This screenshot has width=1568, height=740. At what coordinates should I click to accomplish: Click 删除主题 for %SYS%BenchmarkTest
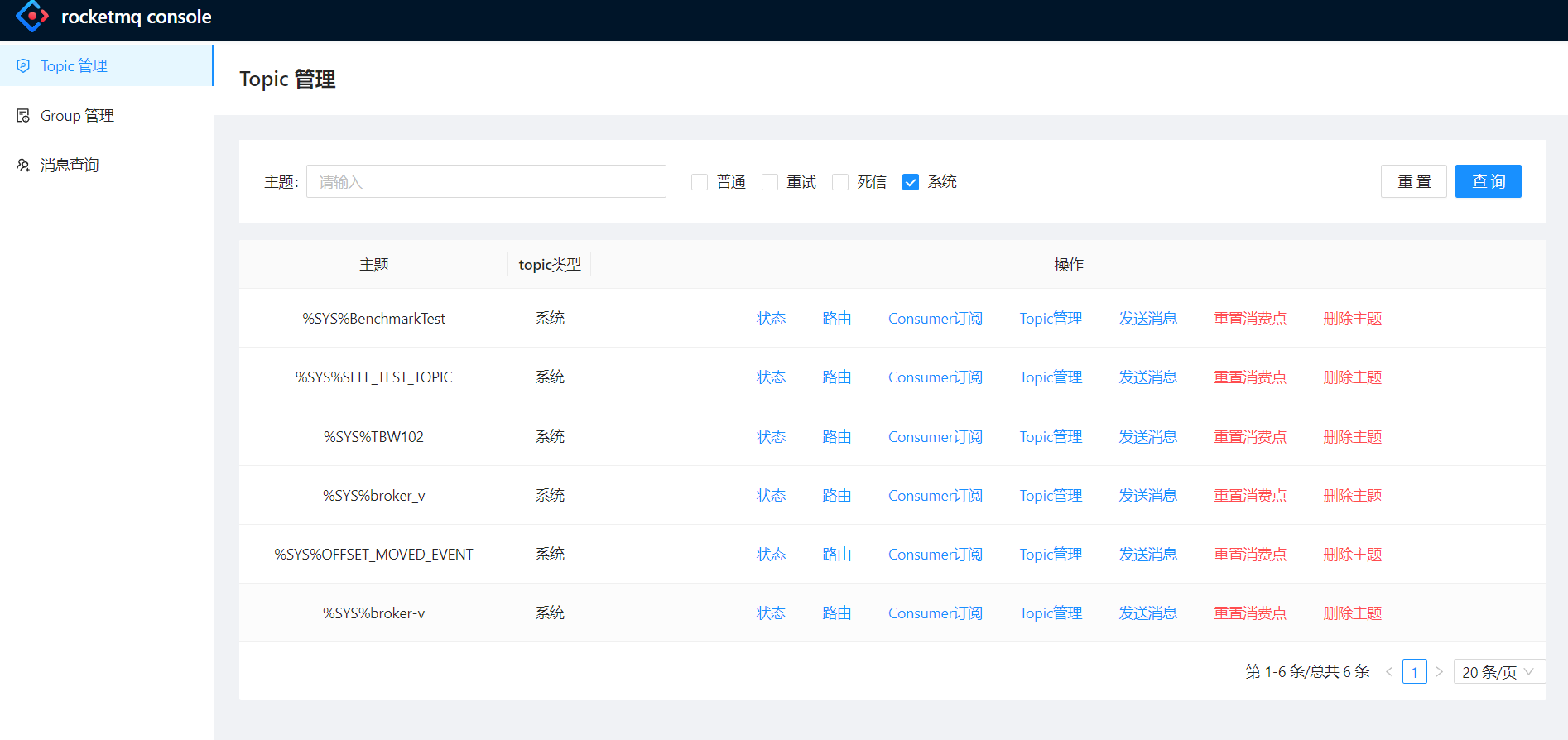pyautogui.click(x=1353, y=319)
